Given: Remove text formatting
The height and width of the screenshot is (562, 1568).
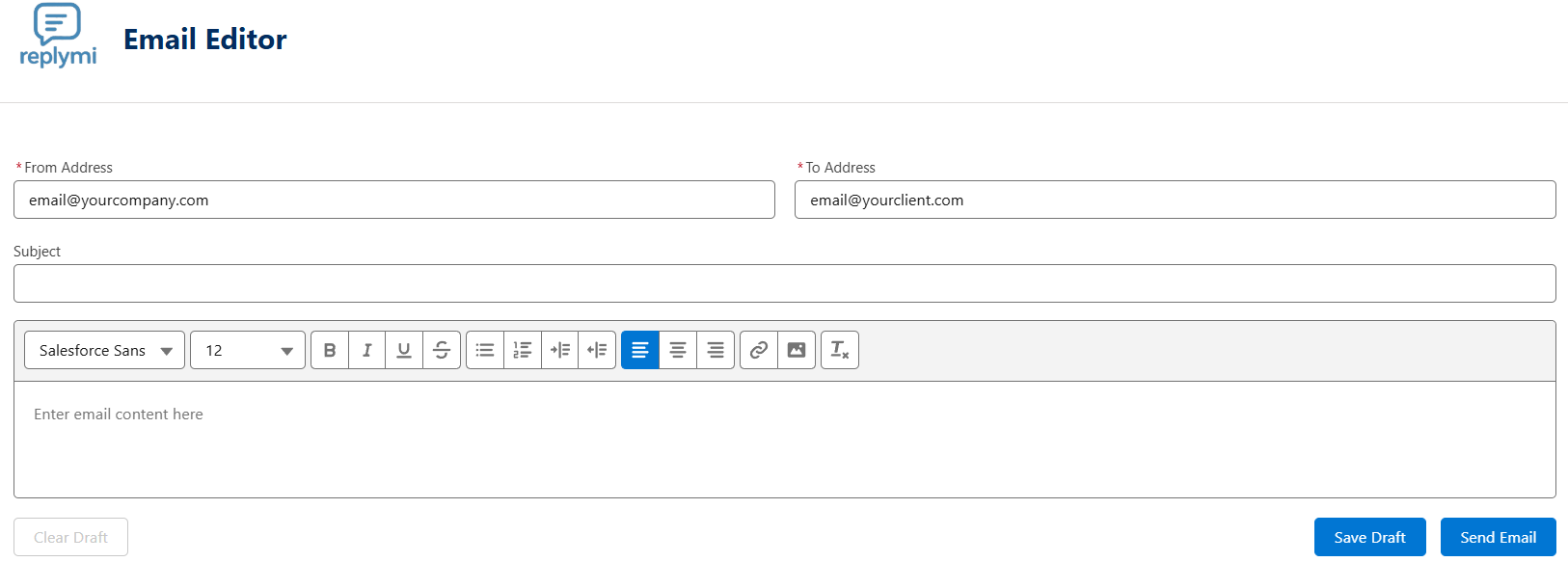Looking at the screenshot, I should click(x=840, y=350).
